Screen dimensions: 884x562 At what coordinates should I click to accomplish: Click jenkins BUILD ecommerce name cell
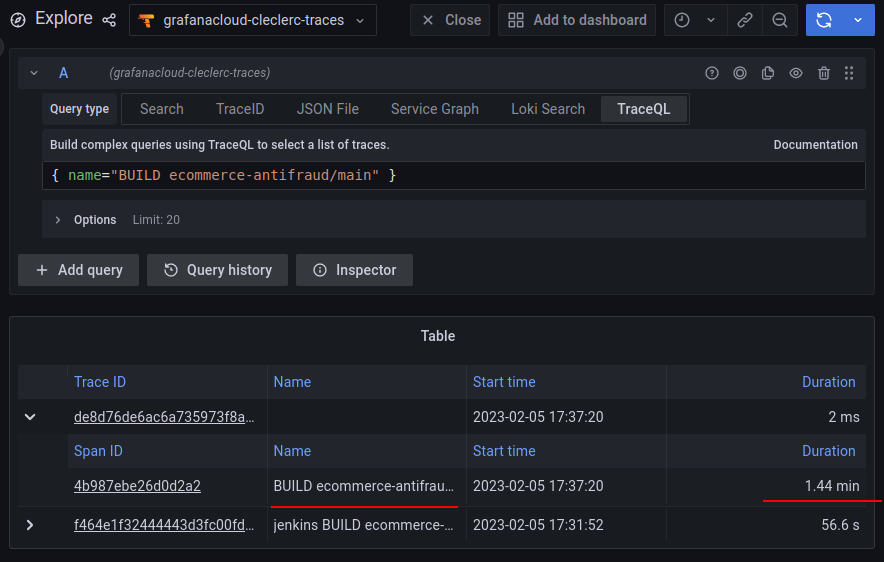[x=364, y=525]
